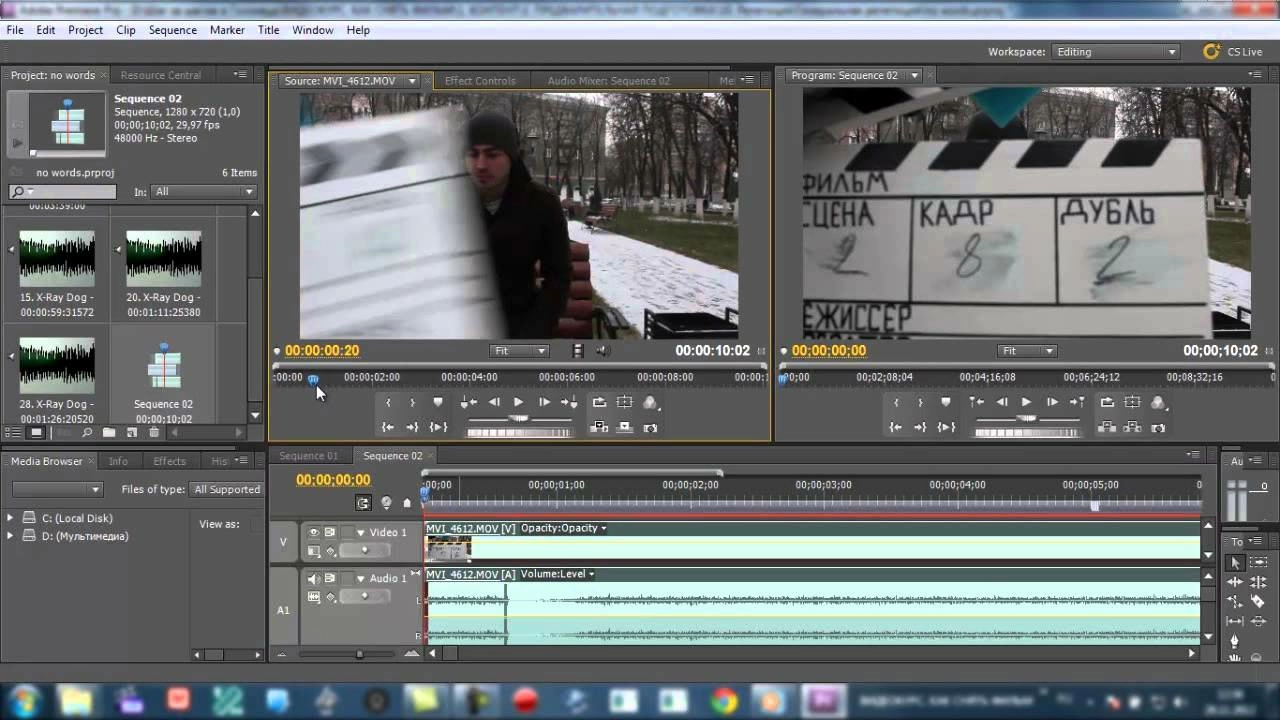Click Lift button in Program monitor

1107,427
